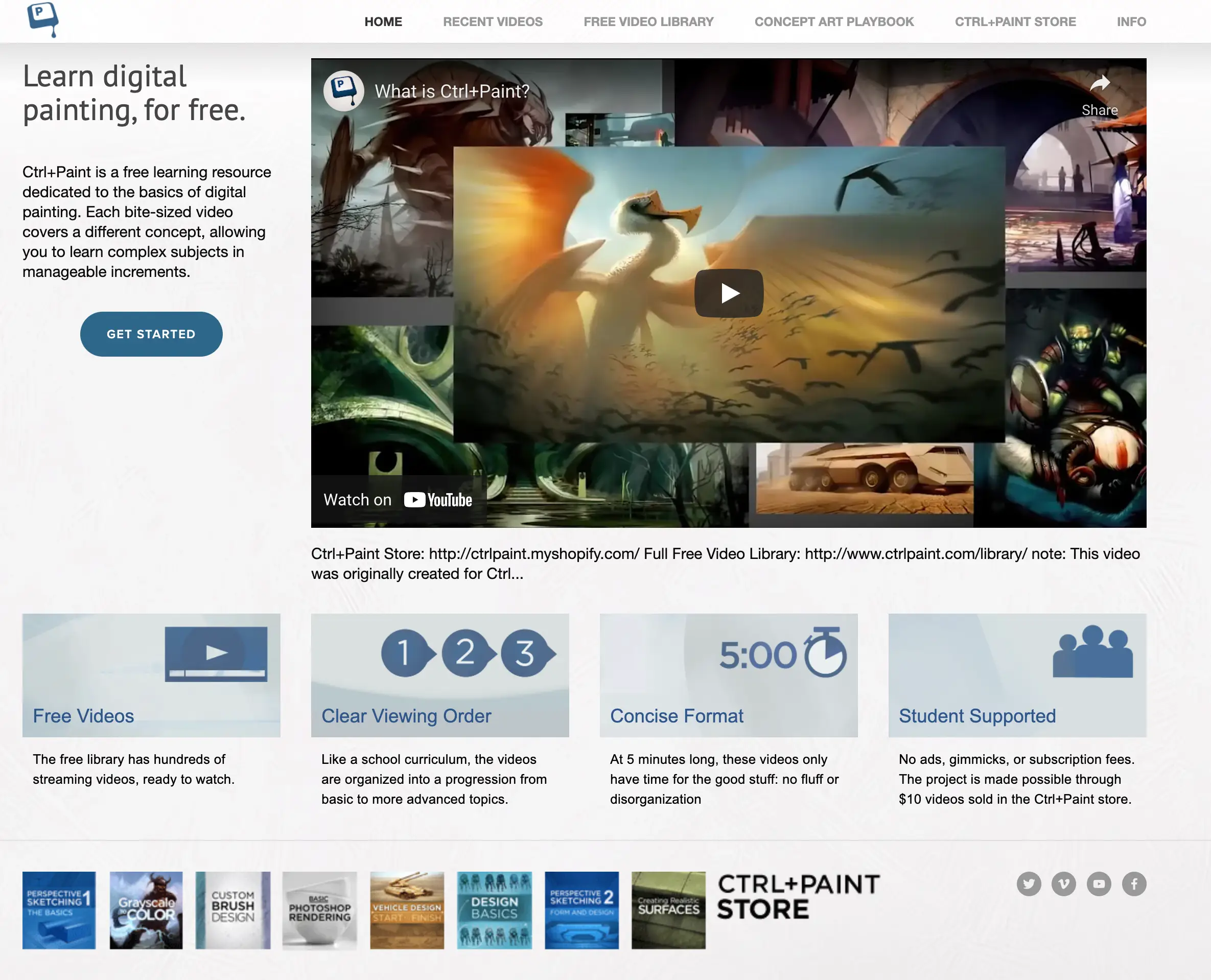Open the Concept Art Playbook page

point(833,21)
